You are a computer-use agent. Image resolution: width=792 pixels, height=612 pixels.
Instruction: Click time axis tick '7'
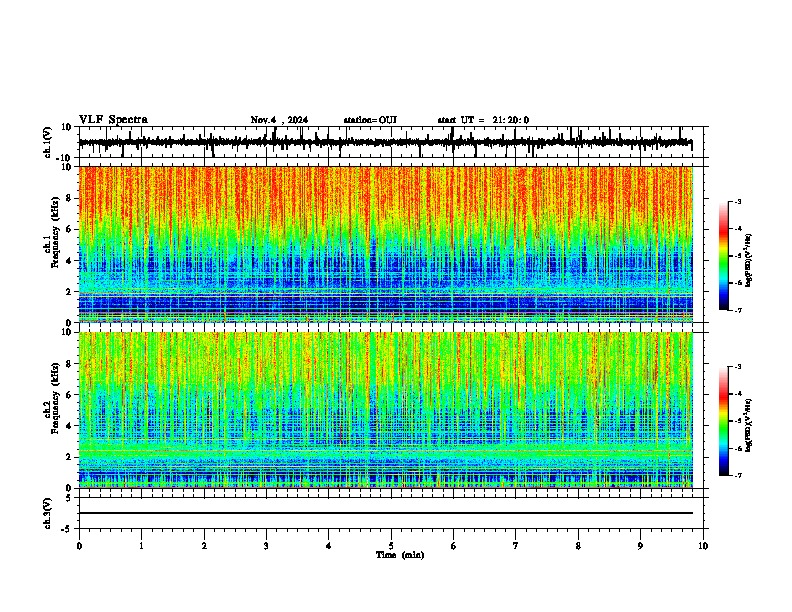[516, 546]
